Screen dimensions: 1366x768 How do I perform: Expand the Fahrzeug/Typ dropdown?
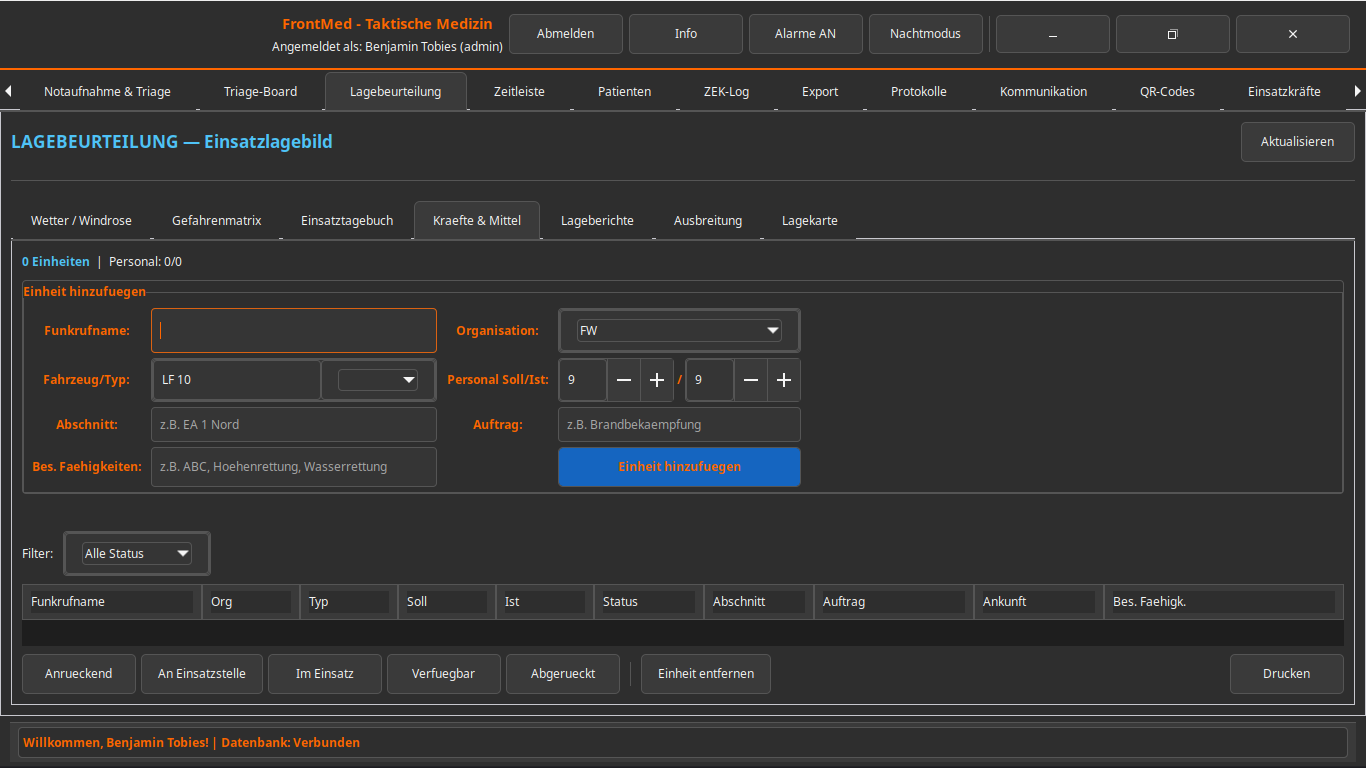coord(378,380)
